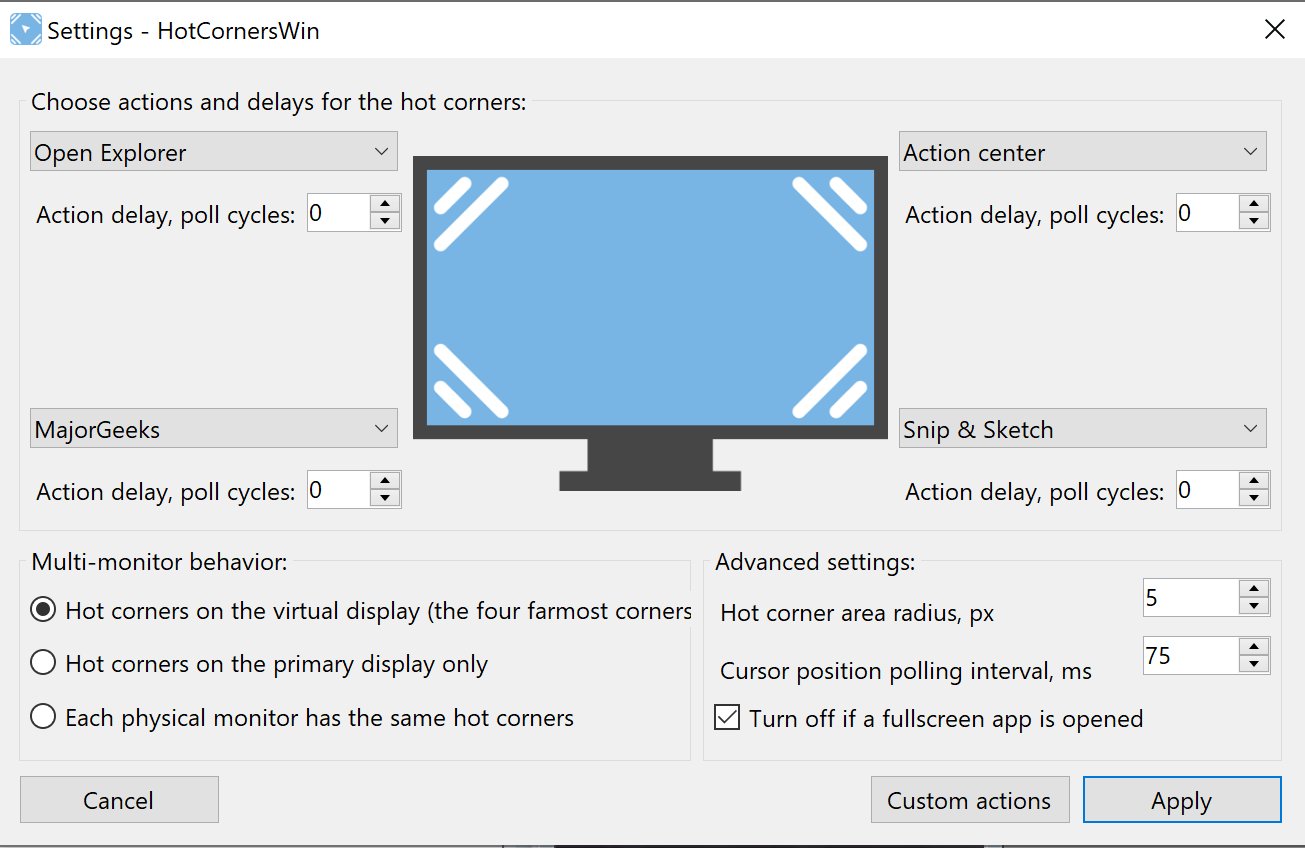Expand the Snip & Sketch dropdown
This screenshot has width=1305, height=848.
tap(1082, 429)
